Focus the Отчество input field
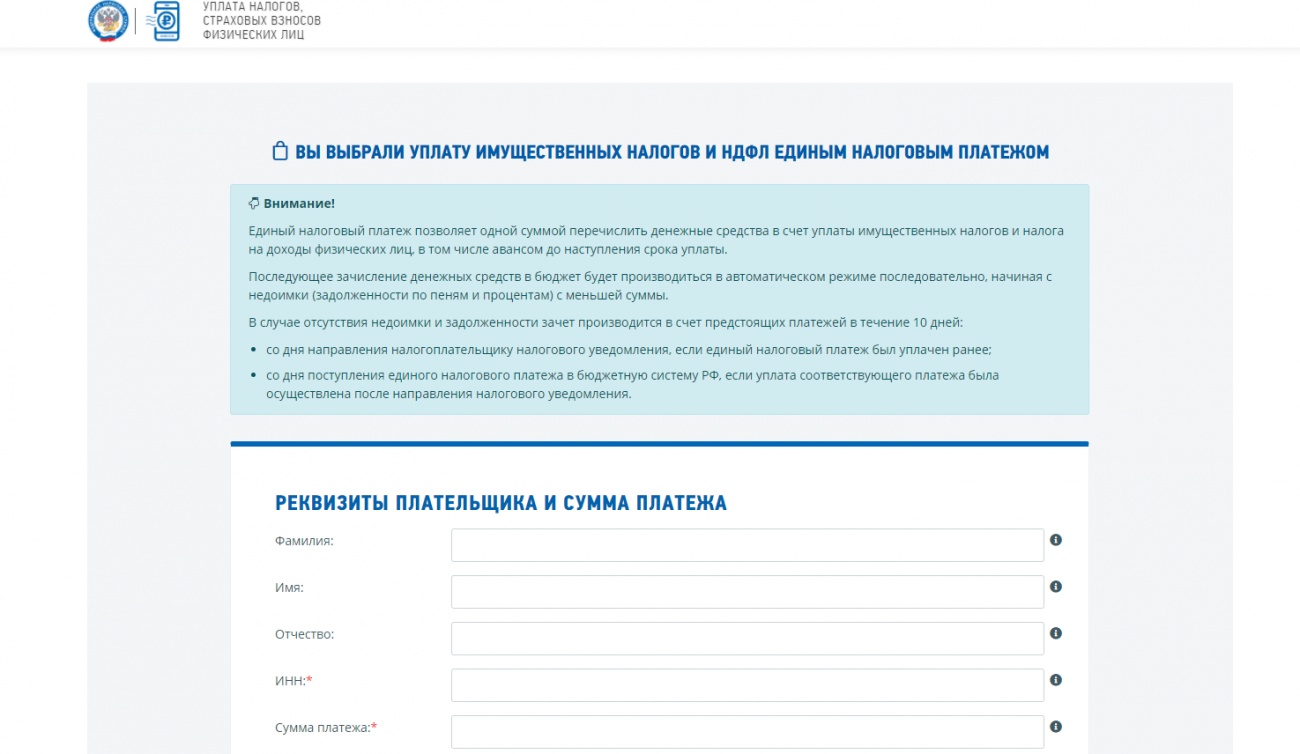 (747, 639)
